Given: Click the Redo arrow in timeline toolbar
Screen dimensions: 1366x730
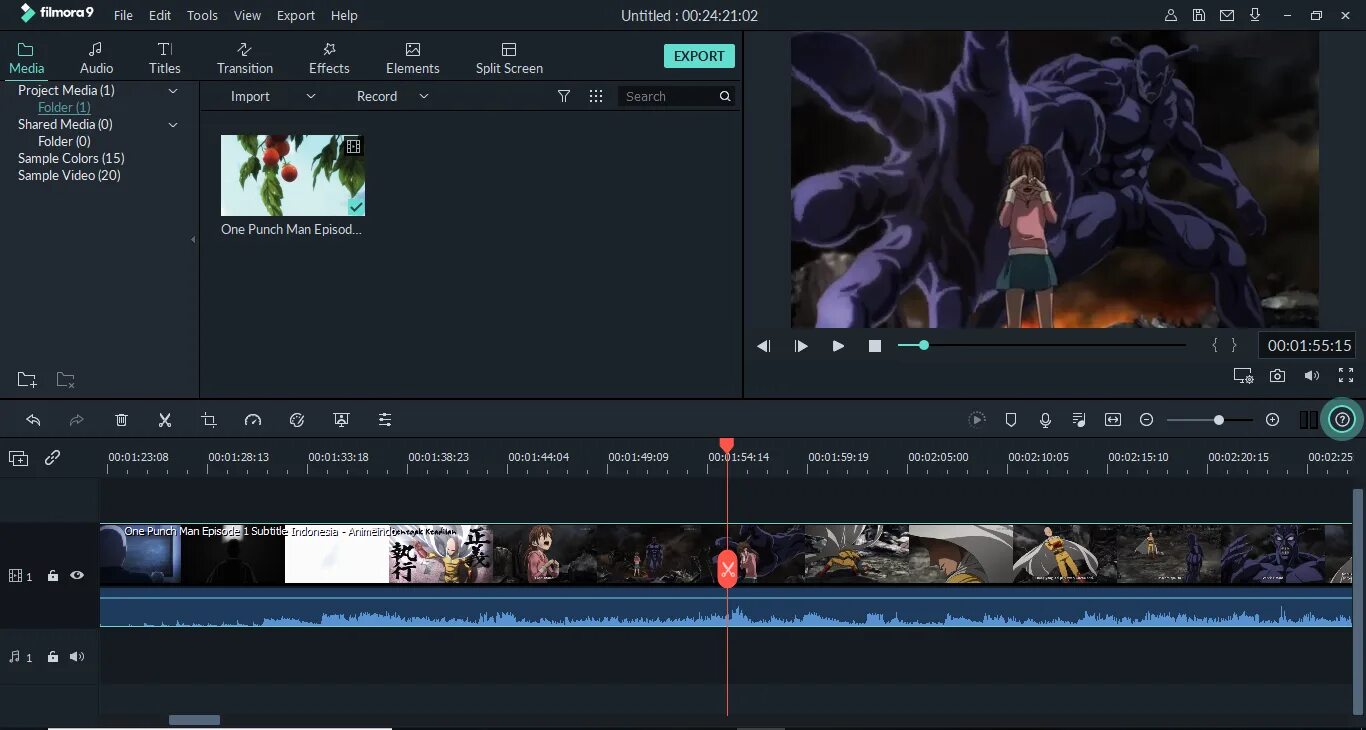Looking at the screenshot, I should click(x=77, y=420).
